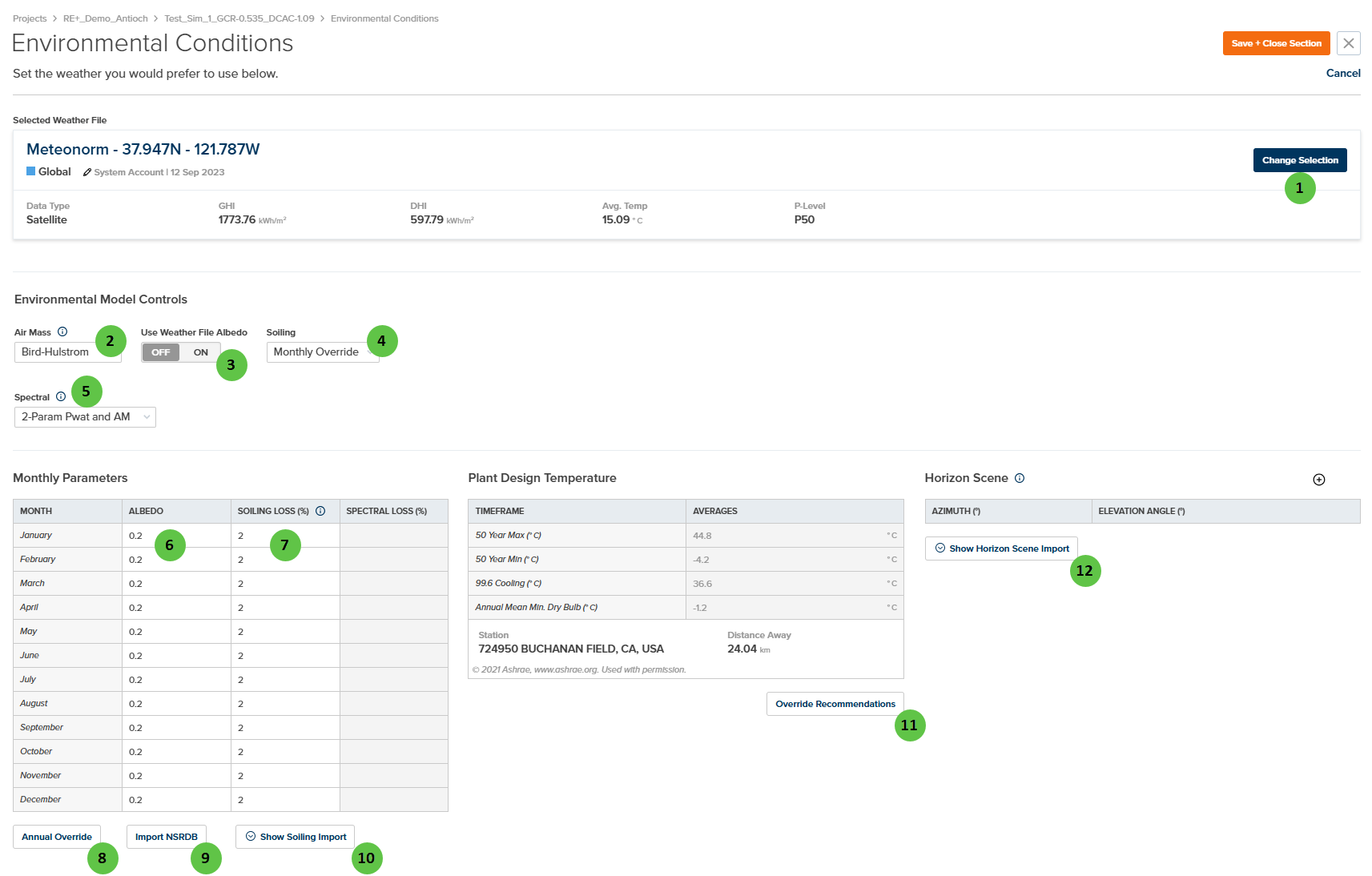
Task: Click Avg. Temp value 15.09
Action: pos(616,219)
